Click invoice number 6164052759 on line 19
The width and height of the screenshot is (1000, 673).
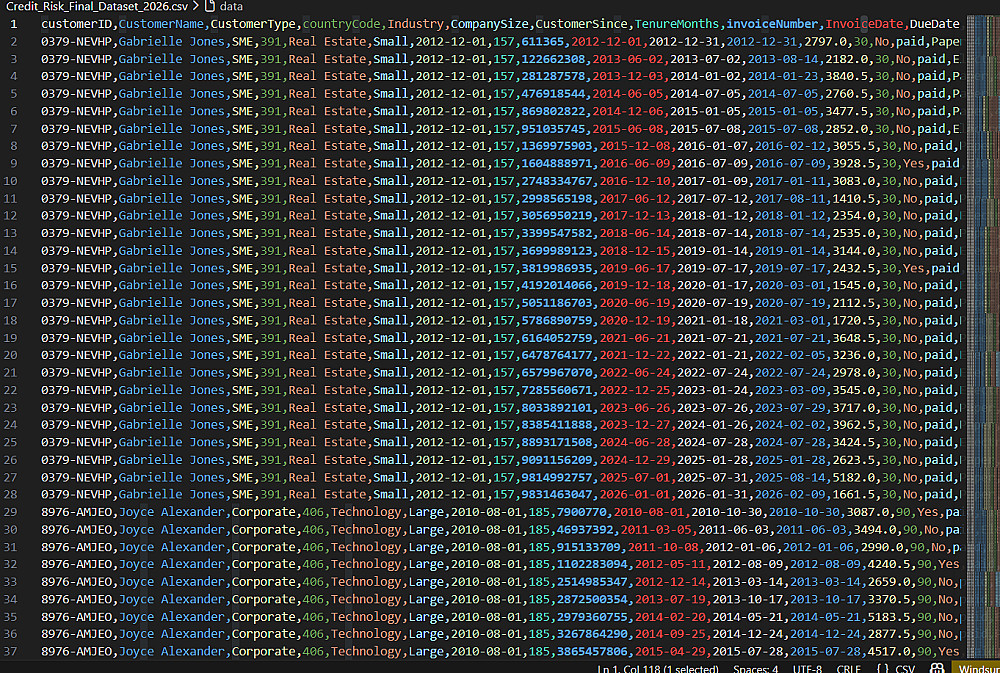coord(557,337)
